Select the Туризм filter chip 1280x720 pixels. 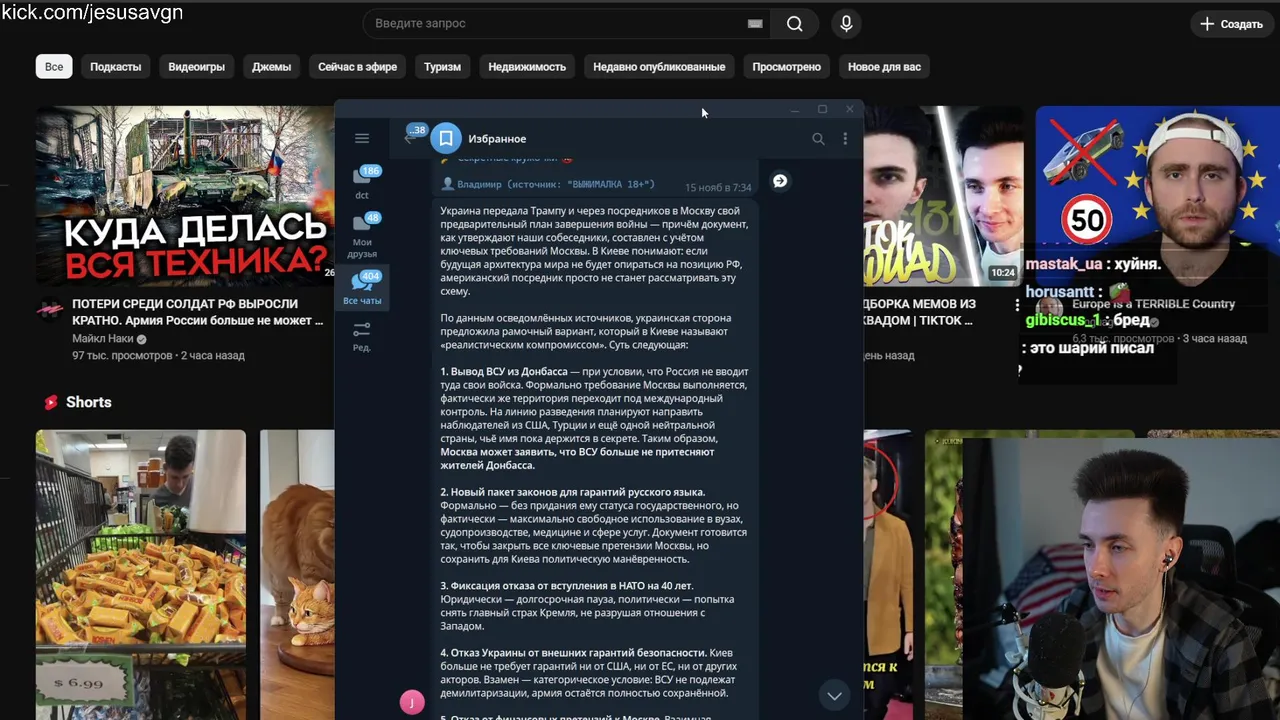442,67
